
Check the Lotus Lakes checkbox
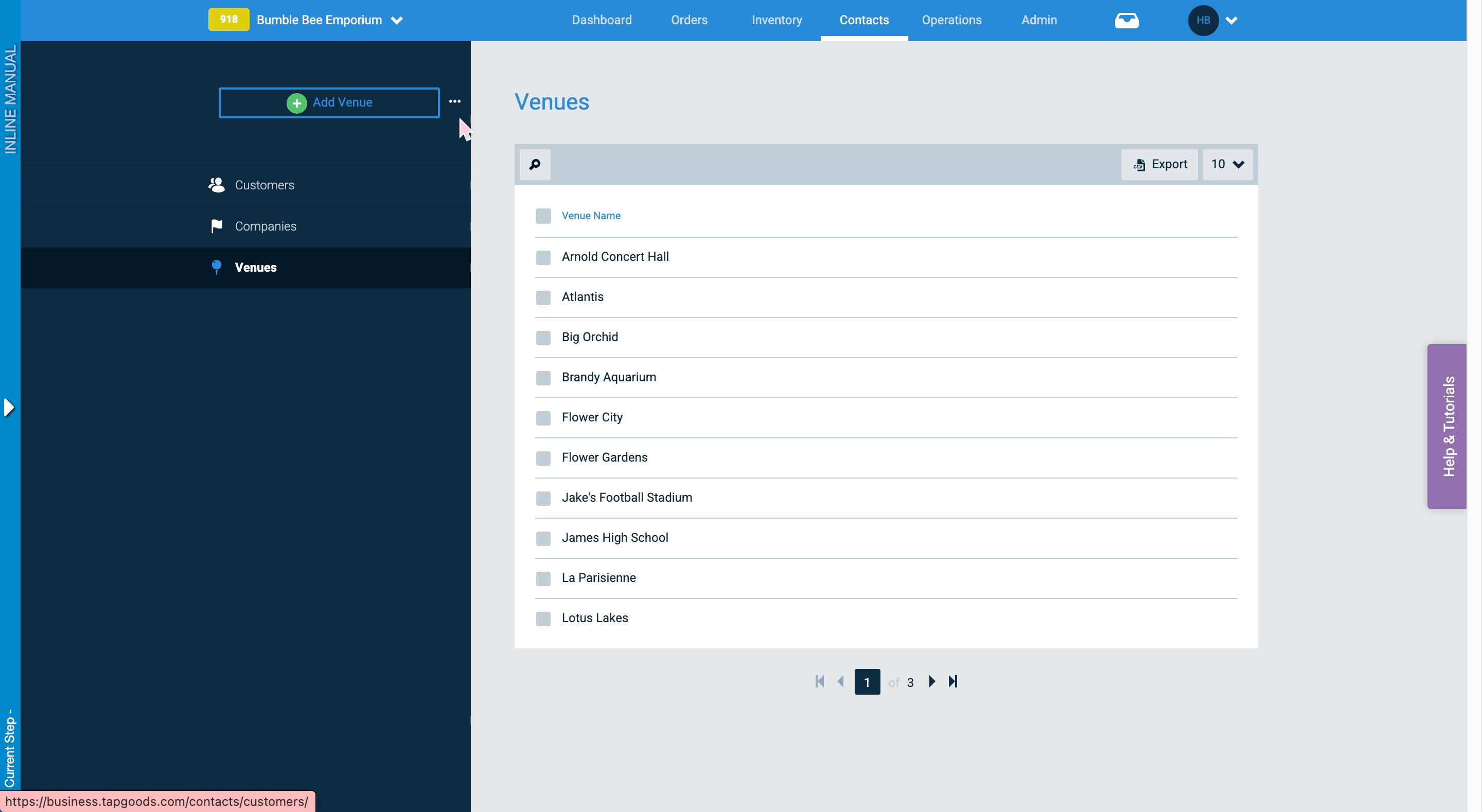pos(543,619)
